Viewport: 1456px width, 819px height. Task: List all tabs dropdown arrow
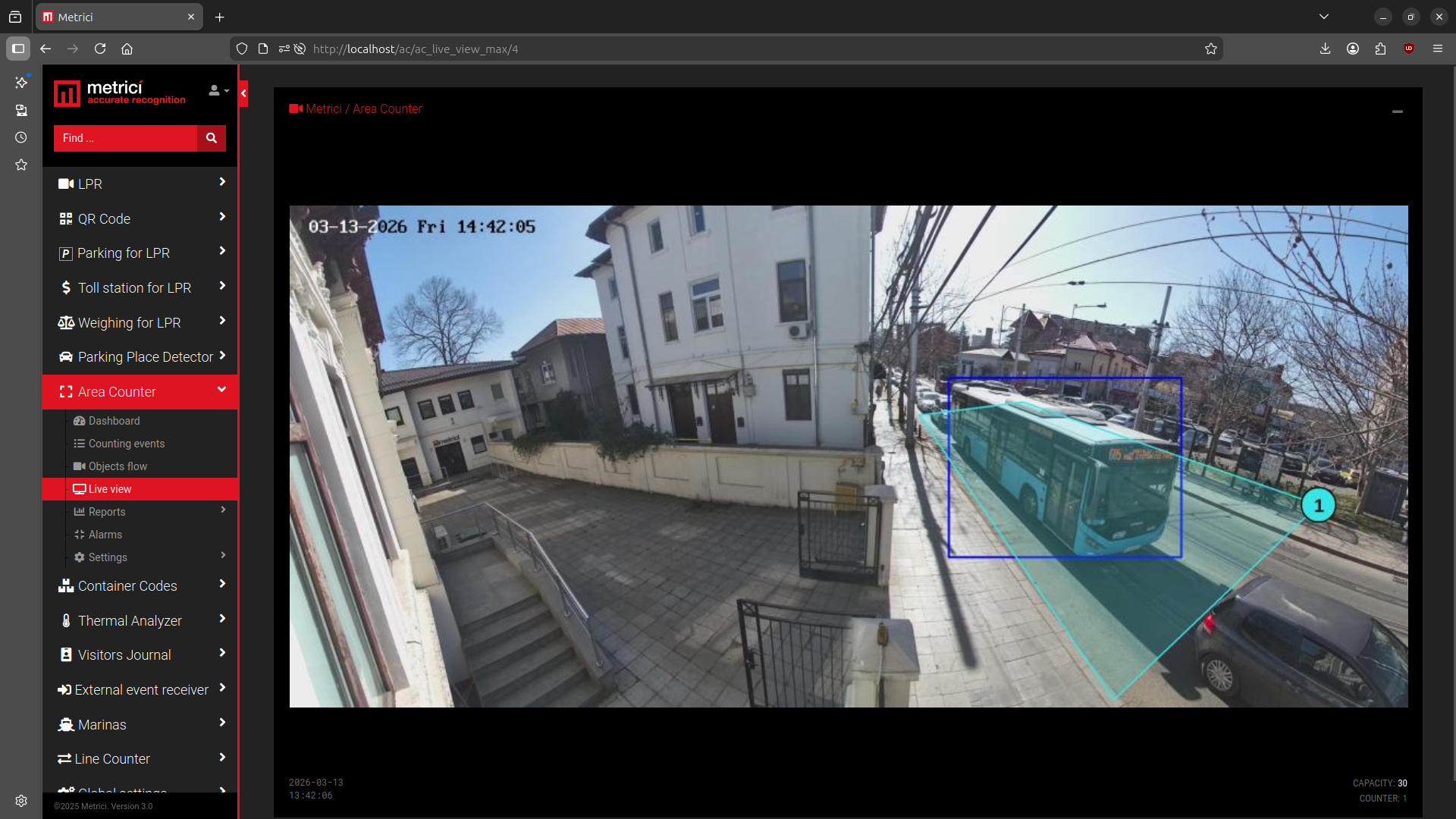pos(1324,17)
